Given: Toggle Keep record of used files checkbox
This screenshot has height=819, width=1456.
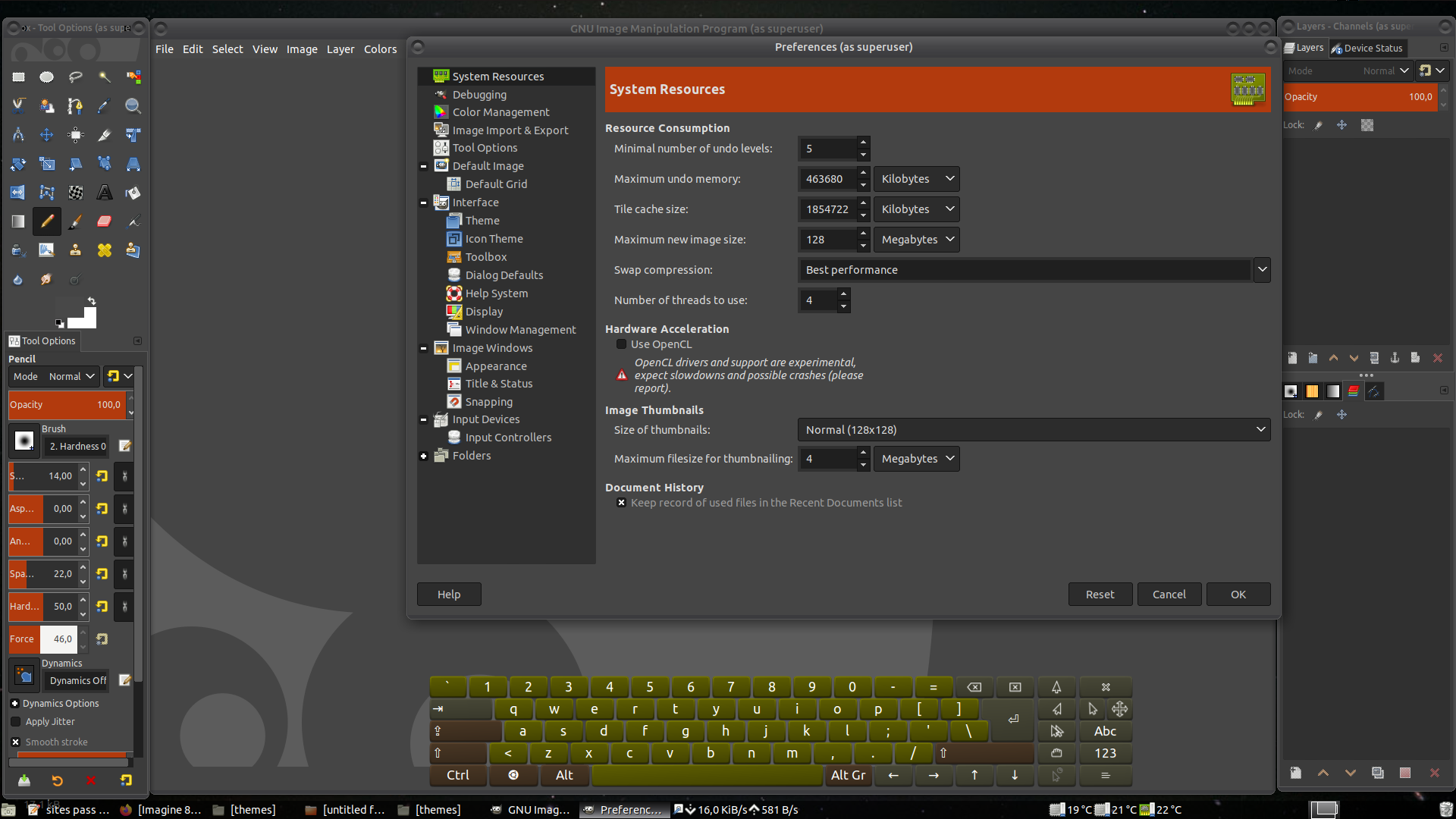Looking at the screenshot, I should [622, 503].
